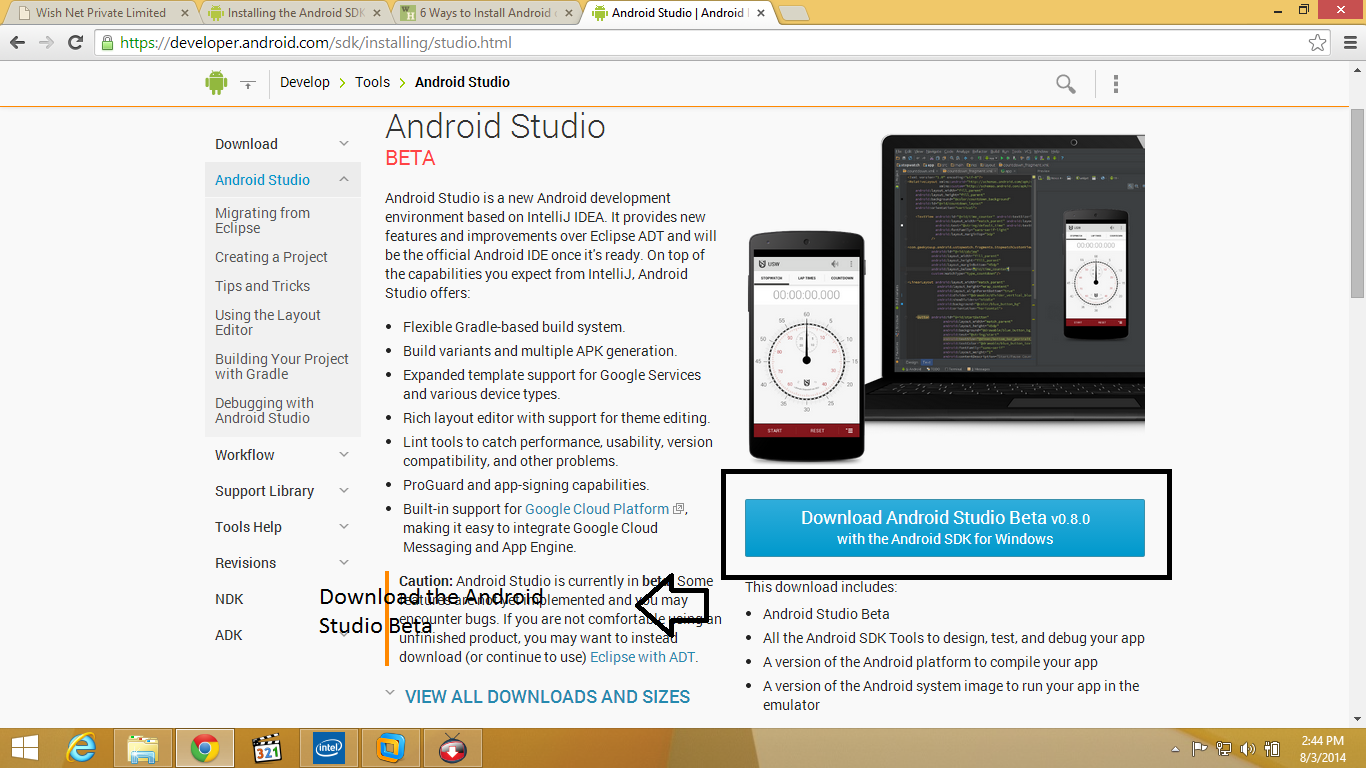Click the Android robot logo icon
This screenshot has width=1366, height=768.
point(216,83)
